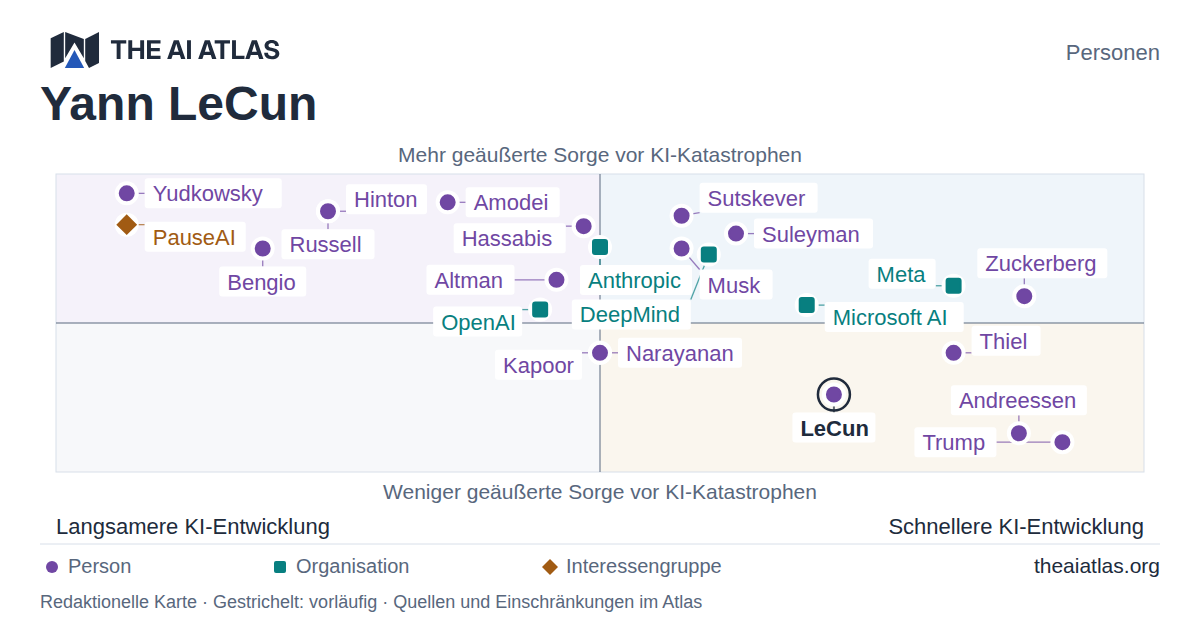This screenshot has width=1200, height=630.
Task: Click the Hinton name label
Action: 386,200
